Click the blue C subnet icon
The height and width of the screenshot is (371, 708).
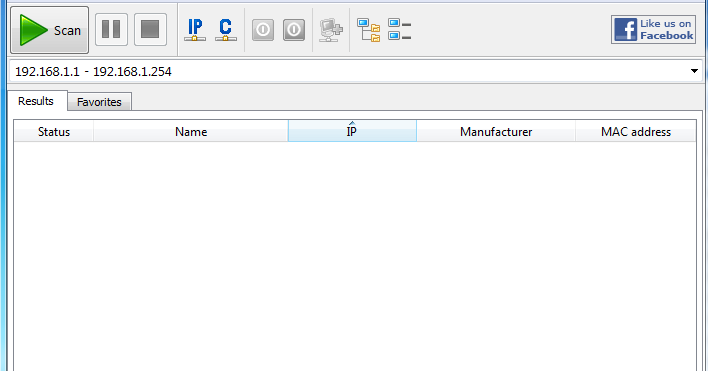[226, 30]
